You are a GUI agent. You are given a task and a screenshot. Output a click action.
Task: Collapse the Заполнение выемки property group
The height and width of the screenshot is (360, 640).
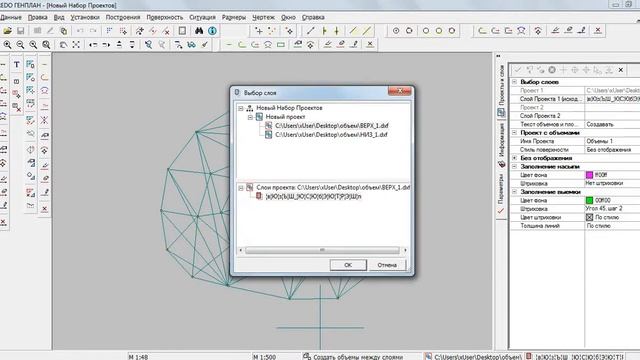point(515,192)
